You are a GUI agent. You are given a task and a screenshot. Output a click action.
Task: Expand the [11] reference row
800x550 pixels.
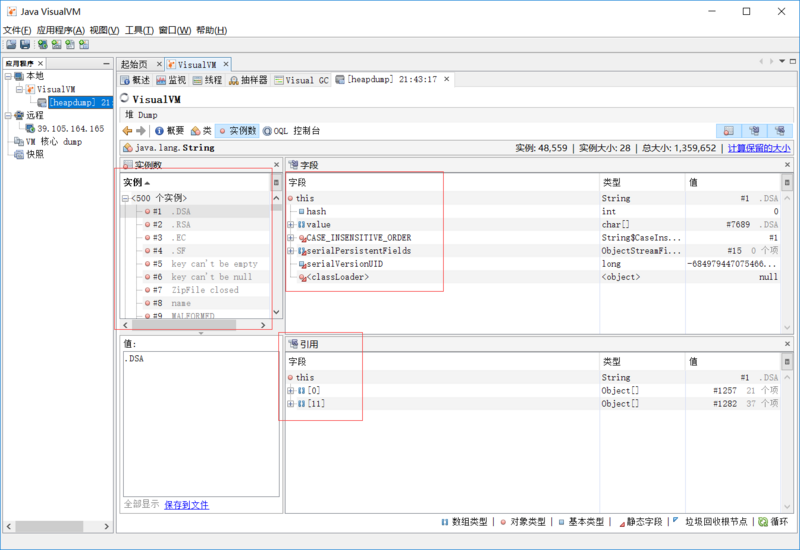(x=291, y=404)
